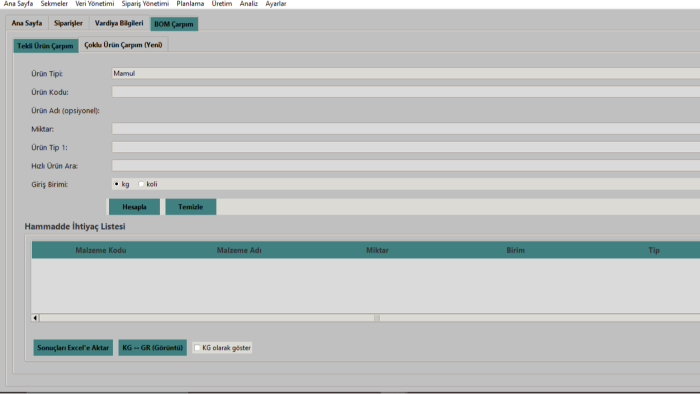Click the Hızlı Ürün Ara search field

pos(405,166)
